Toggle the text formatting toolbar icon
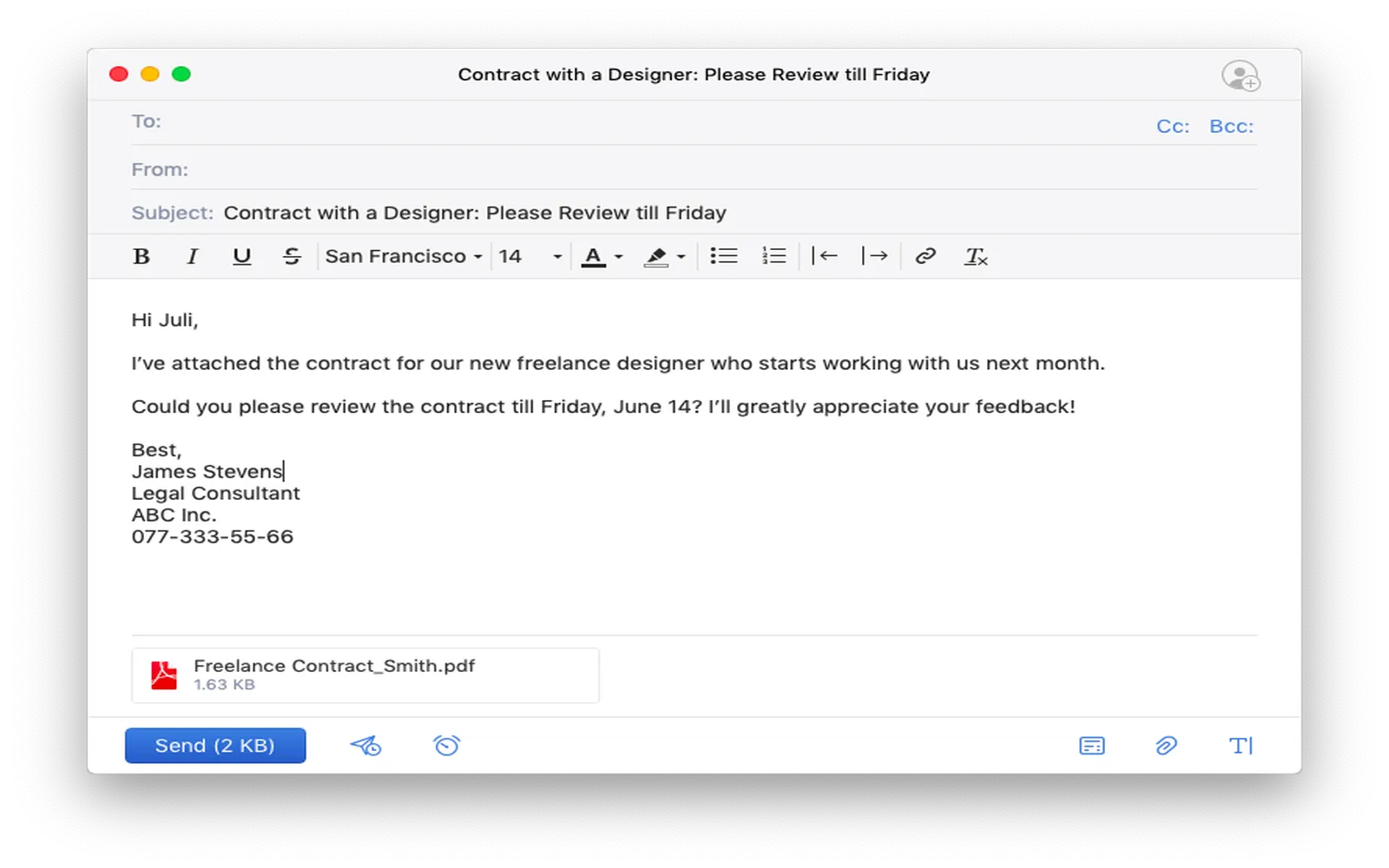The width and height of the screenshot is (1389, 868). pos(1241,746)
